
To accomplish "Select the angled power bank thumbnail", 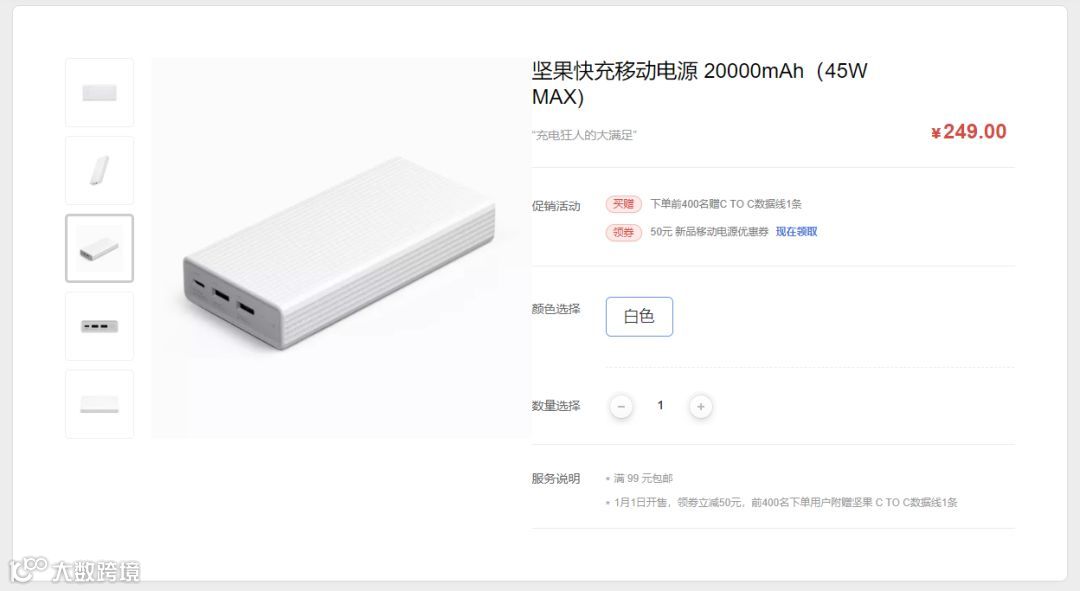I will [x=99, y=248].
